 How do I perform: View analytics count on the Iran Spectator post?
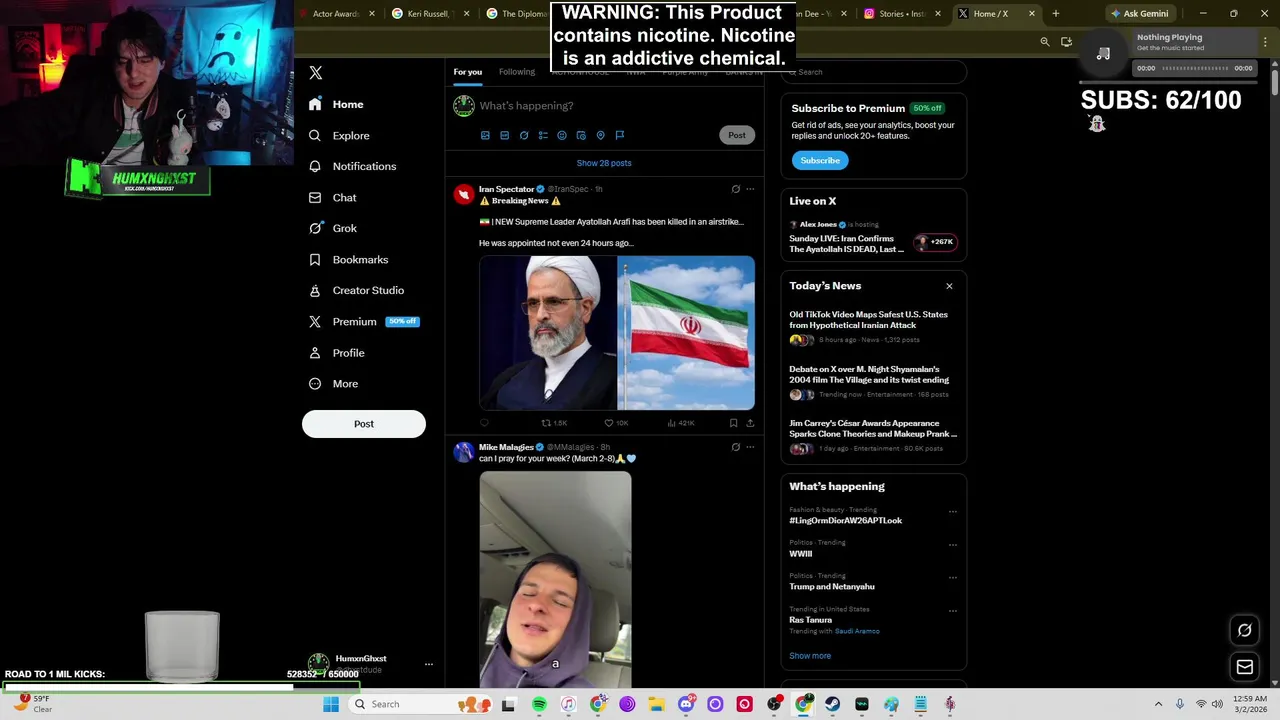tap(680, 423)
